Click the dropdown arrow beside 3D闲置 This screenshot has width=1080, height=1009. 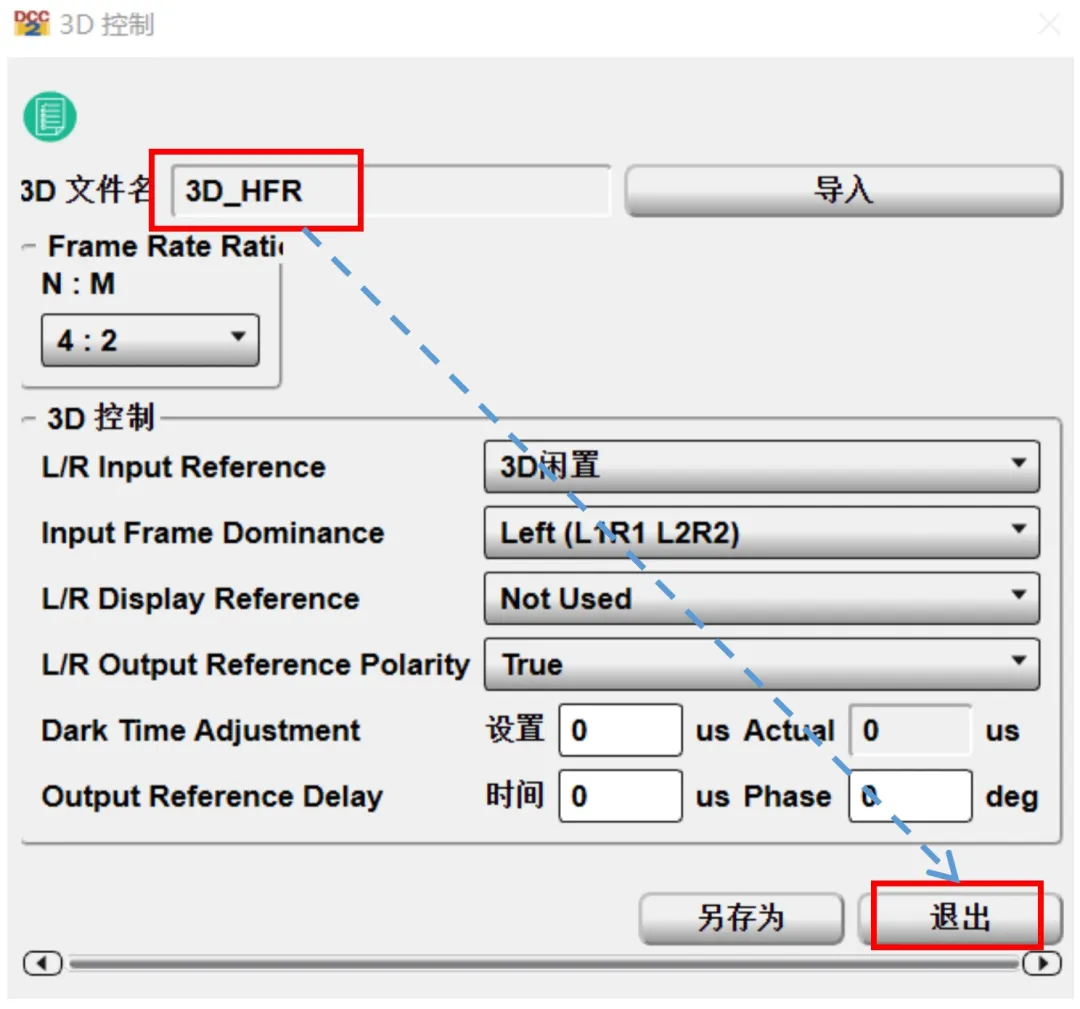[1018, 464]
